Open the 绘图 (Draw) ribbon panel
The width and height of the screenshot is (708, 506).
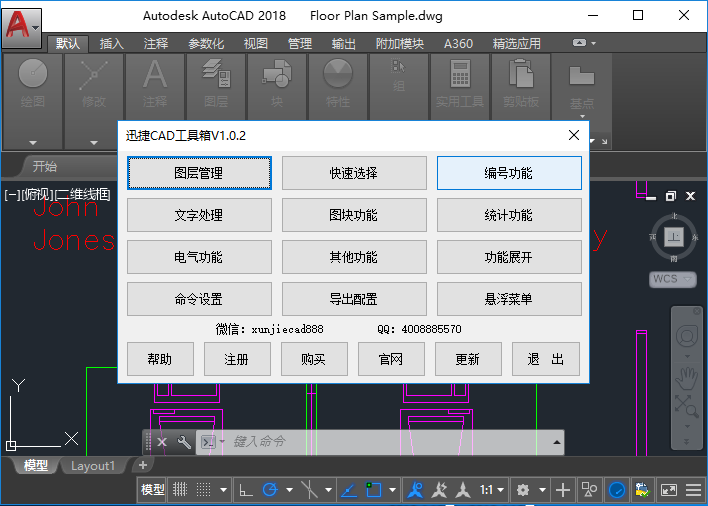coord(33,84)
